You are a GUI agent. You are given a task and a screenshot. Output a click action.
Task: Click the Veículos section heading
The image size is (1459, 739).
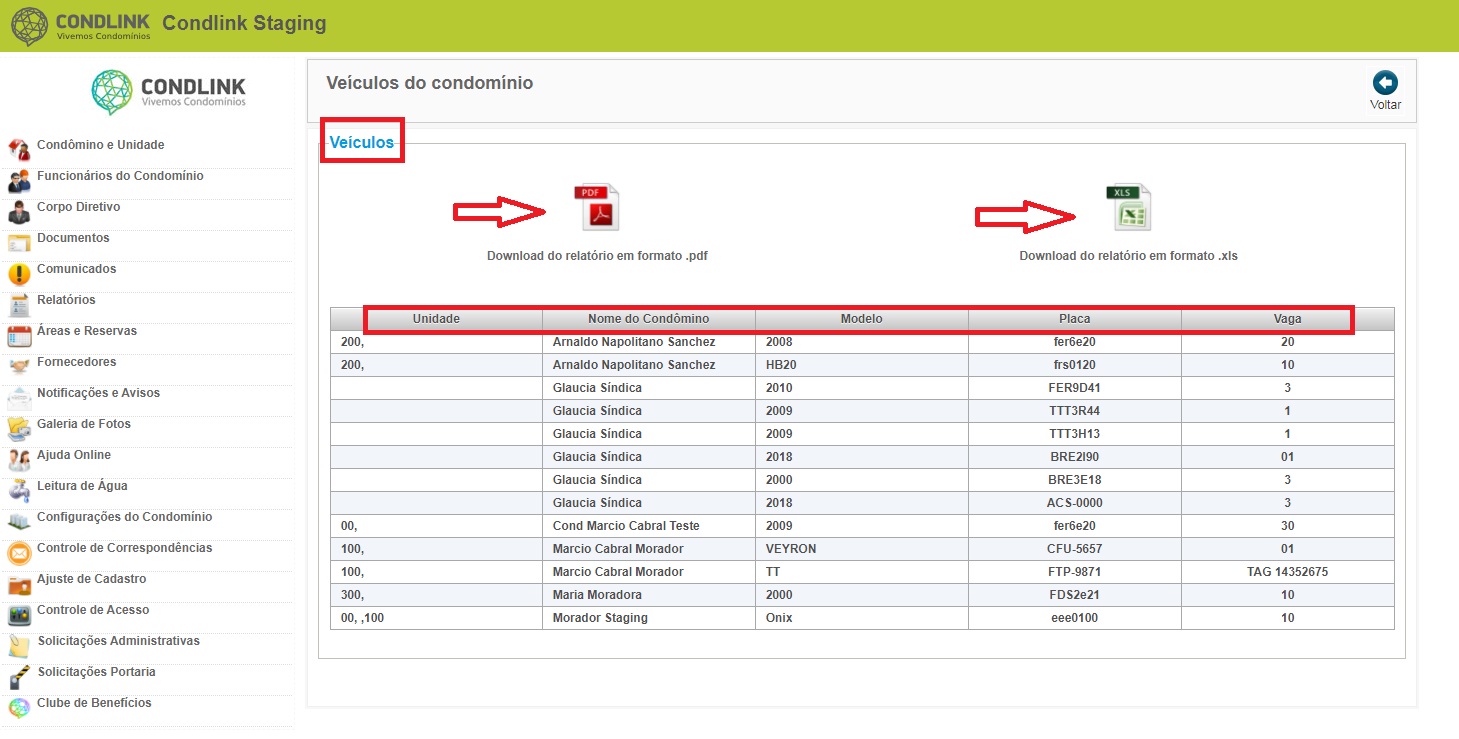pyautogui.click(x=362, y=143)
